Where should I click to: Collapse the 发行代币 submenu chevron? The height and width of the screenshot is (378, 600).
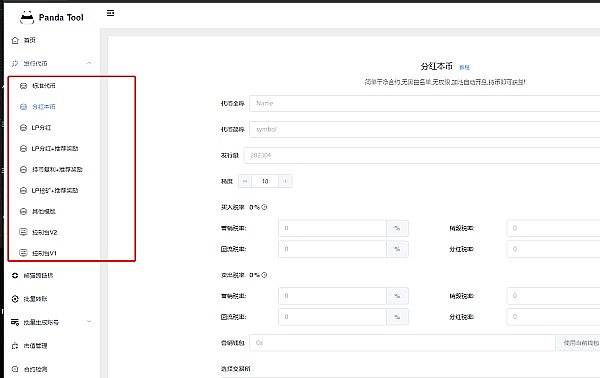click(x=89, y=63)
